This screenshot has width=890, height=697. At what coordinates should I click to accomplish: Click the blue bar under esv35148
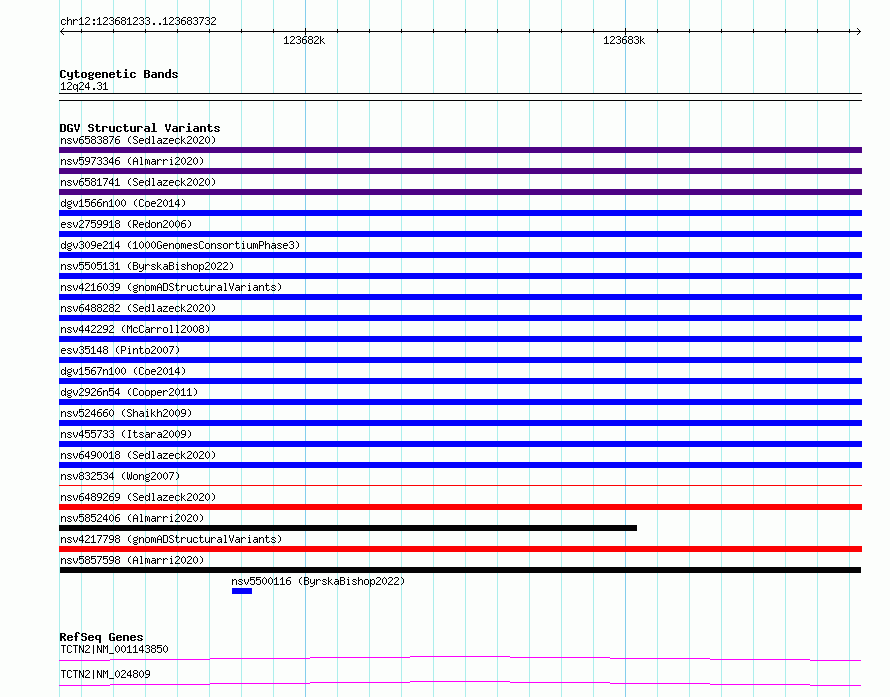pyautogui.click(x=460, y=360)
